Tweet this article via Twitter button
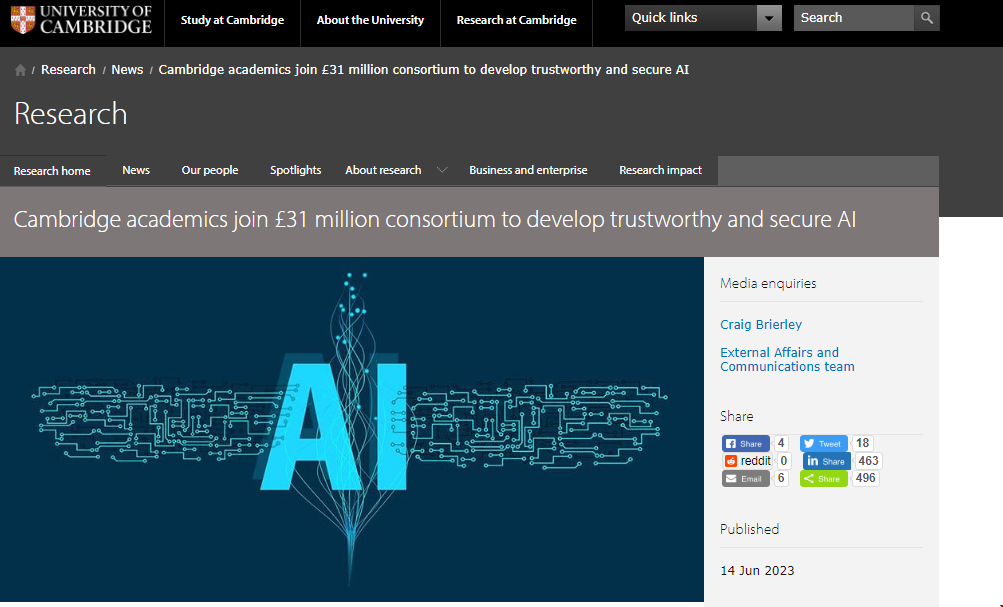Viewport: 1003px width, 607px height. (x=824, y=443)
